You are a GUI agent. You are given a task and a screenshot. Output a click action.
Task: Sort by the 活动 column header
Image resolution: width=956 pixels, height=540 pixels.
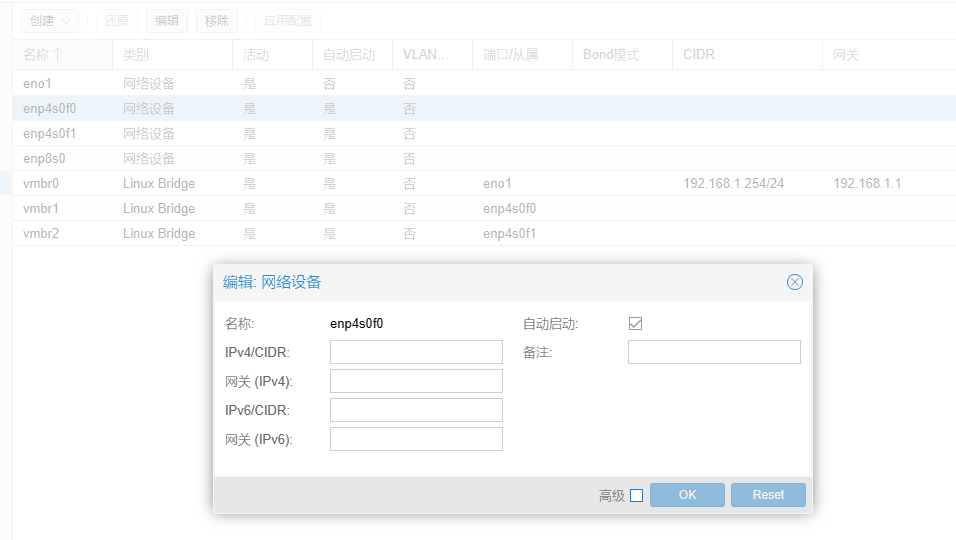point(273,55)
